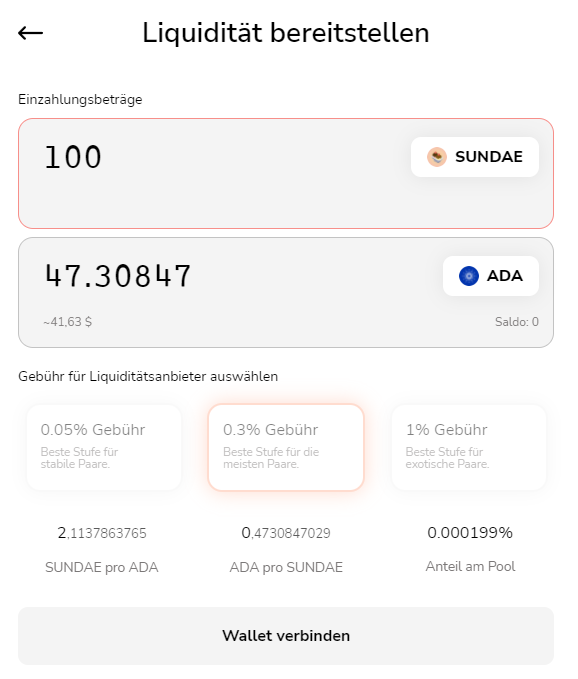Click the Wallet verbinden button

286,636
